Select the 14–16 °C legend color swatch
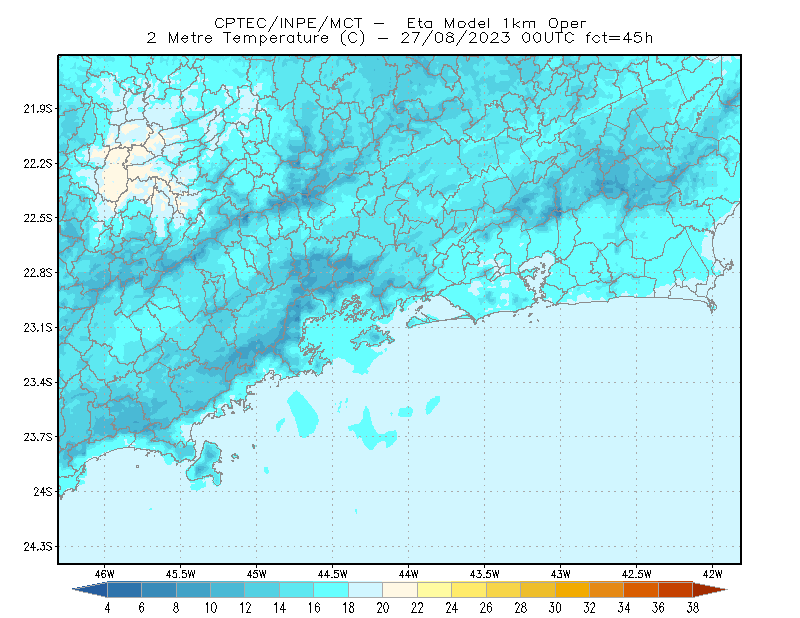This screenshot has height=618, width=800. point(297,590)
